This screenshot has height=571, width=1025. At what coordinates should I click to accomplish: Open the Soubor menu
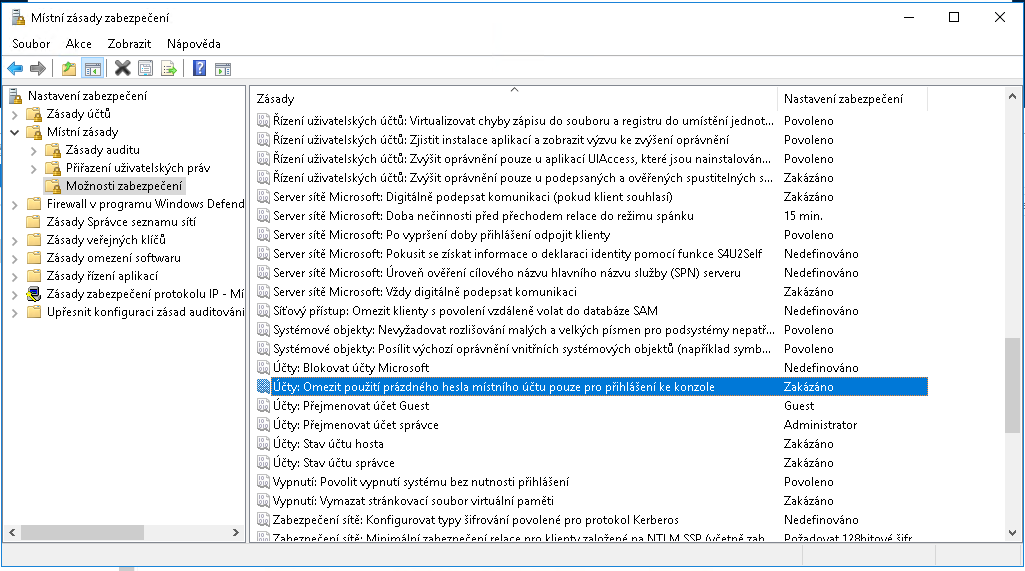[x=31, y=44]
